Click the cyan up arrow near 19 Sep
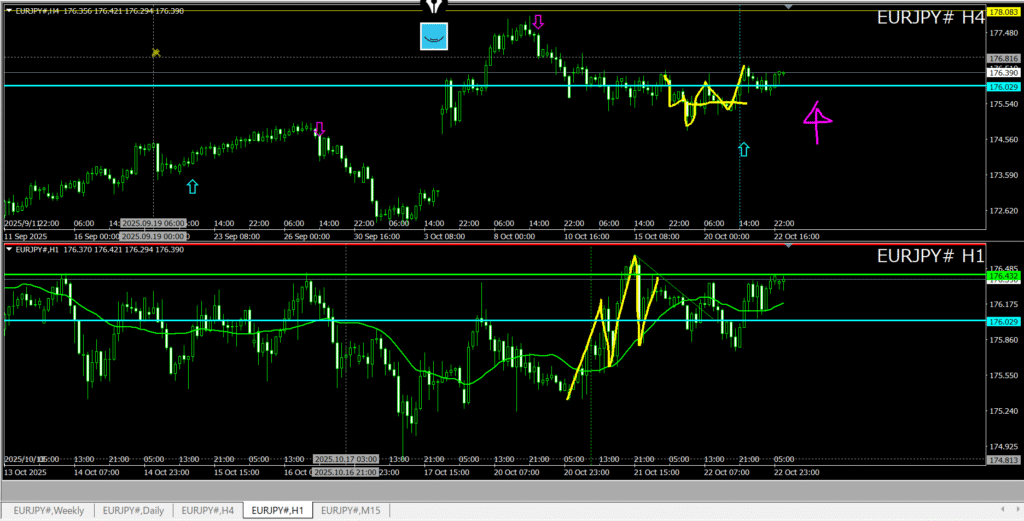 [x=192, y=186]
